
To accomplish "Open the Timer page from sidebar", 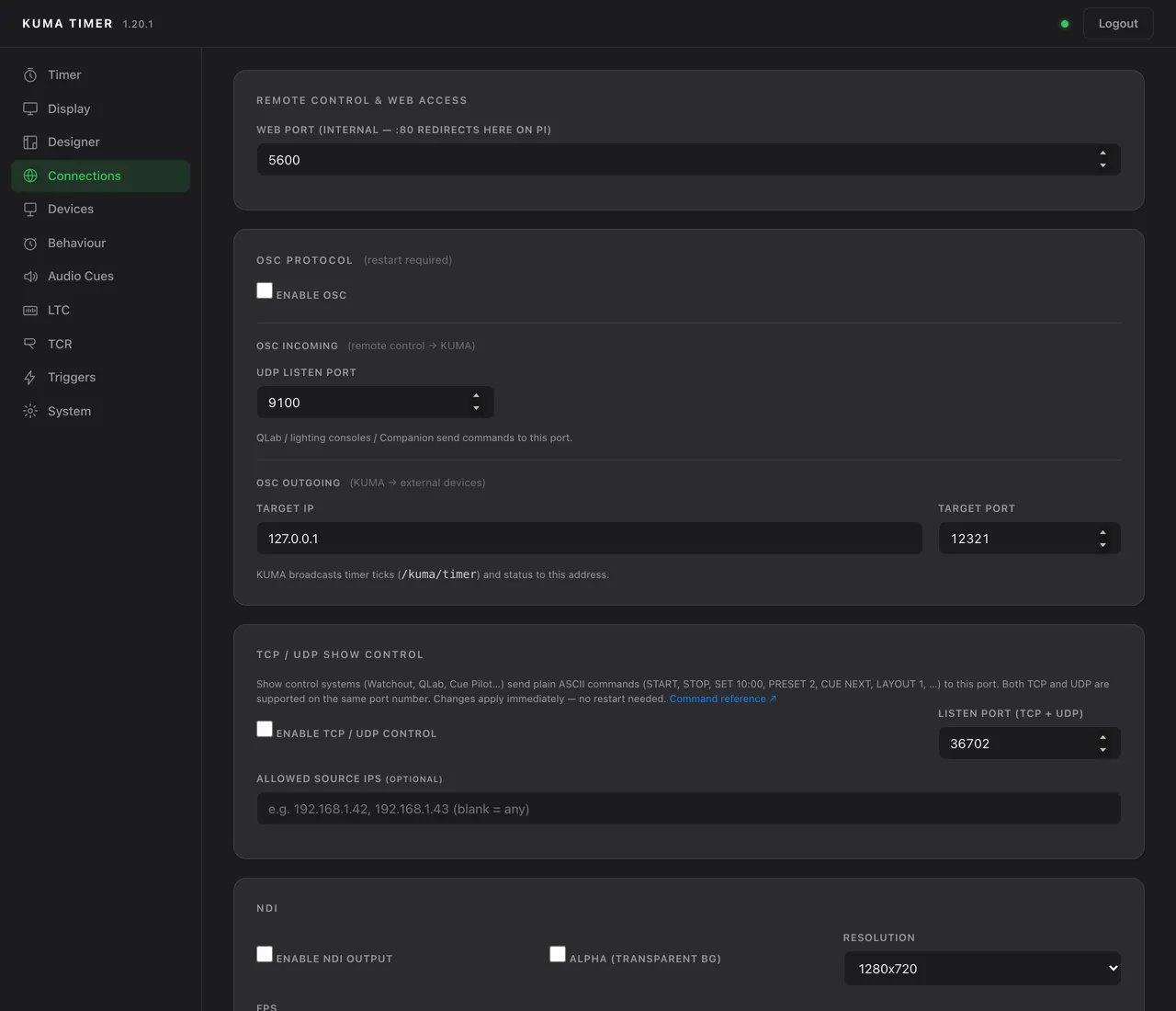I will [x=101, y=75].
